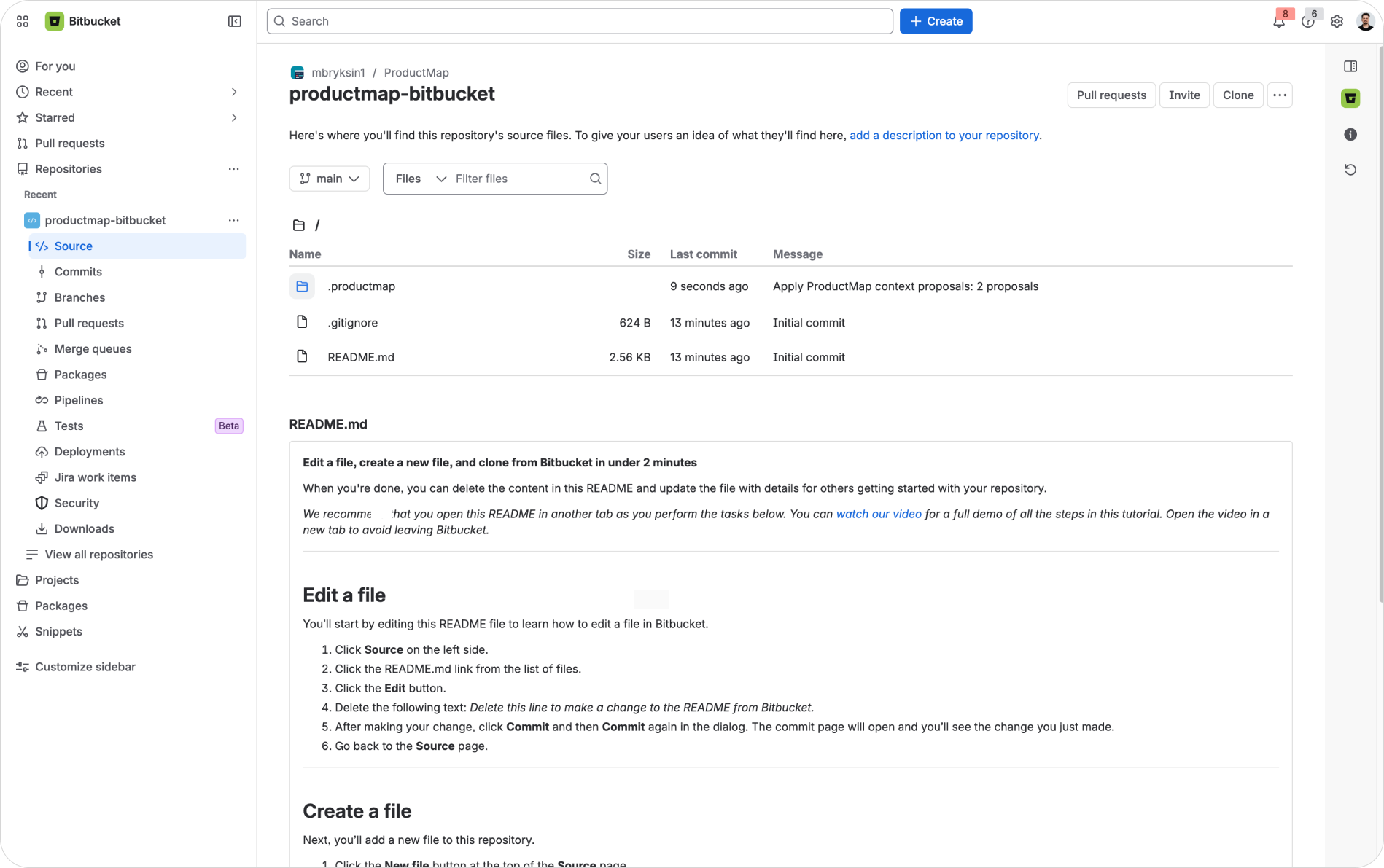Click the page vertical scrollbar
Screen dimensions: 1384x868
coord(1380,324)
